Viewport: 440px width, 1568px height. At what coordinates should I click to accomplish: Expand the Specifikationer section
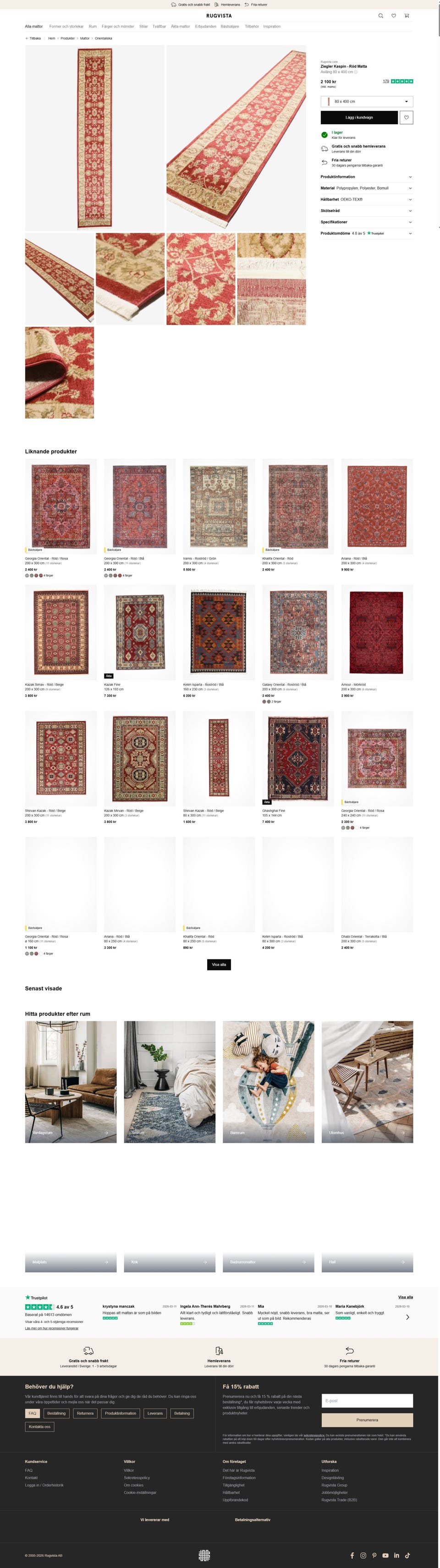click(367, 222)
